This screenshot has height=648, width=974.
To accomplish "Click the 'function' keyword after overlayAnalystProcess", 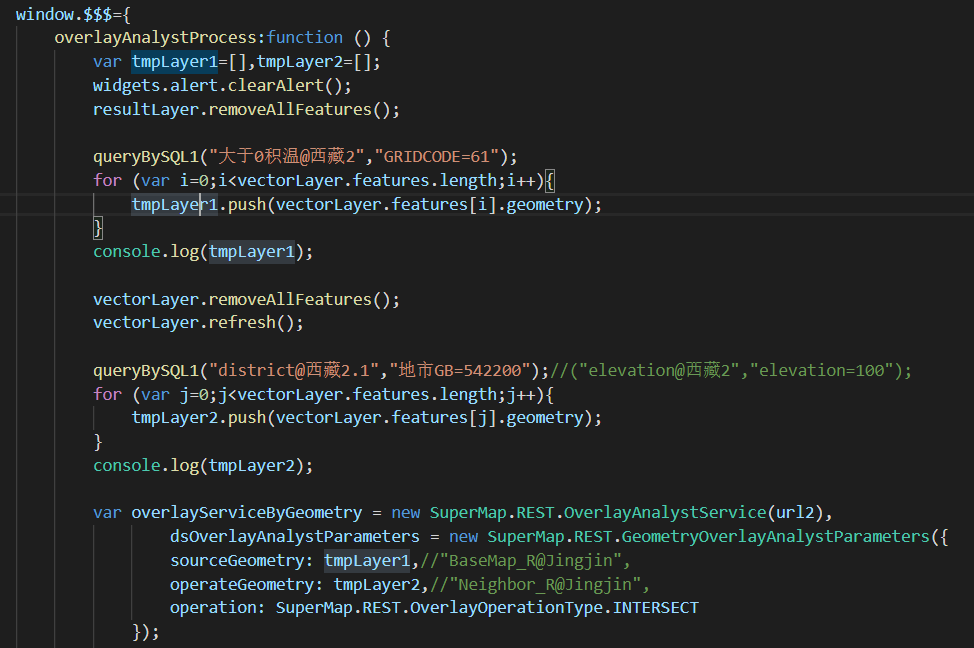I will (x=304, y=38).
